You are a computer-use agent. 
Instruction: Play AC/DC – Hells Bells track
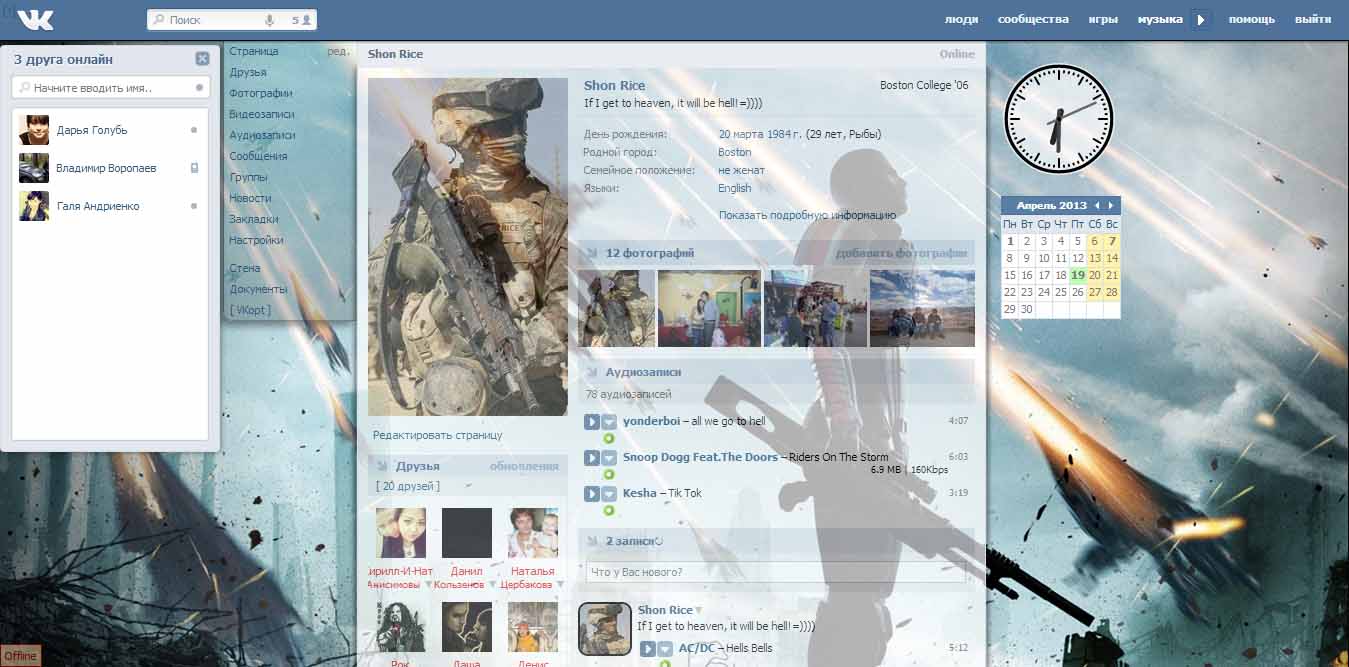pos(647,649)
